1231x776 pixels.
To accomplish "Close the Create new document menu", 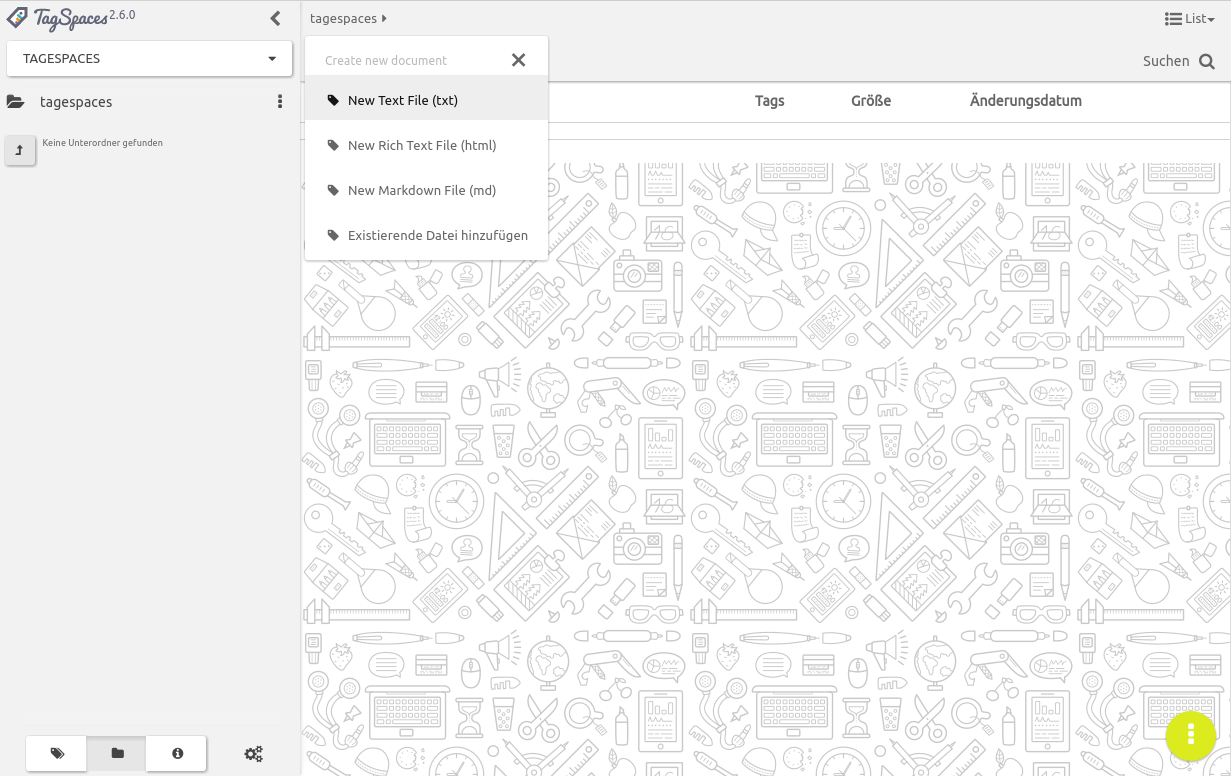I will coord(518,60).
